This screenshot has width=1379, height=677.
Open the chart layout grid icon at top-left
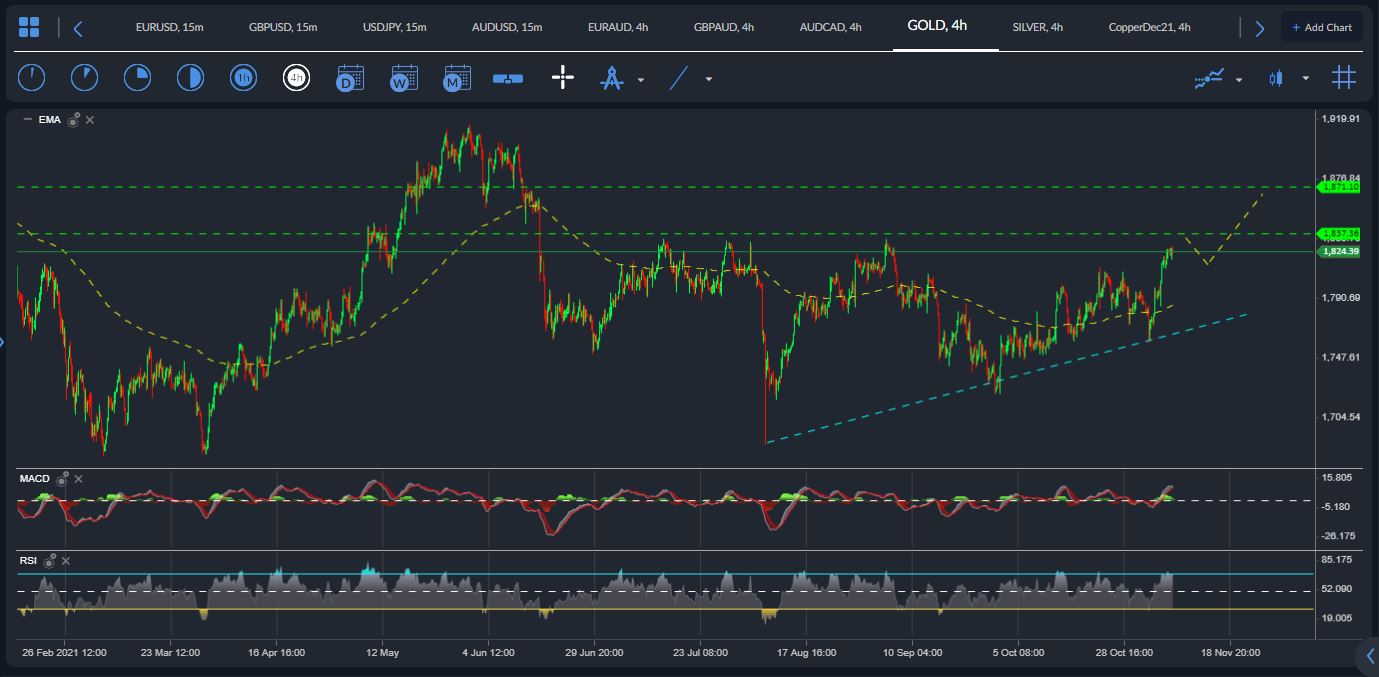tap(29, 28)
